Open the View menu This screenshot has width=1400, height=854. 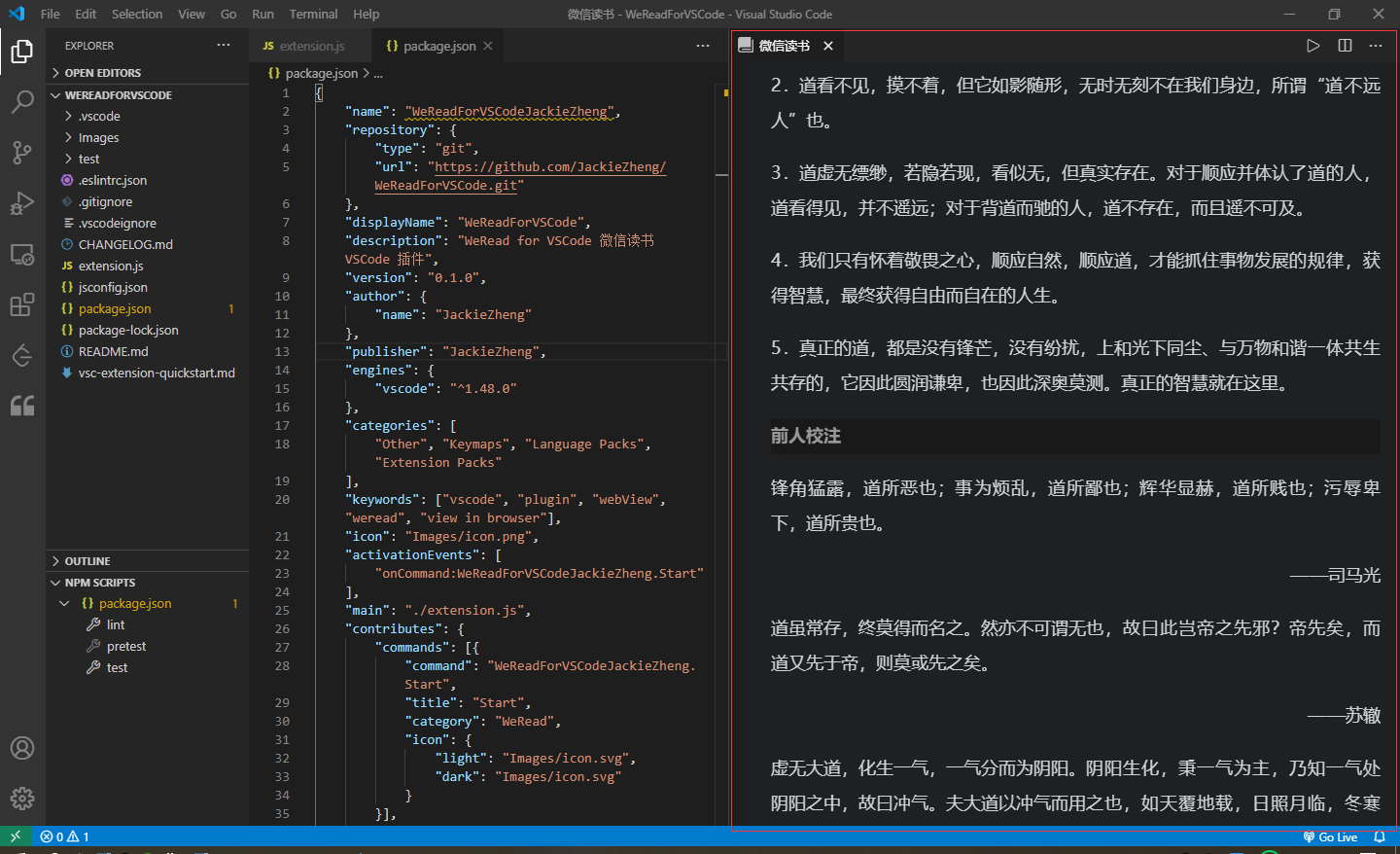(192, 14)
